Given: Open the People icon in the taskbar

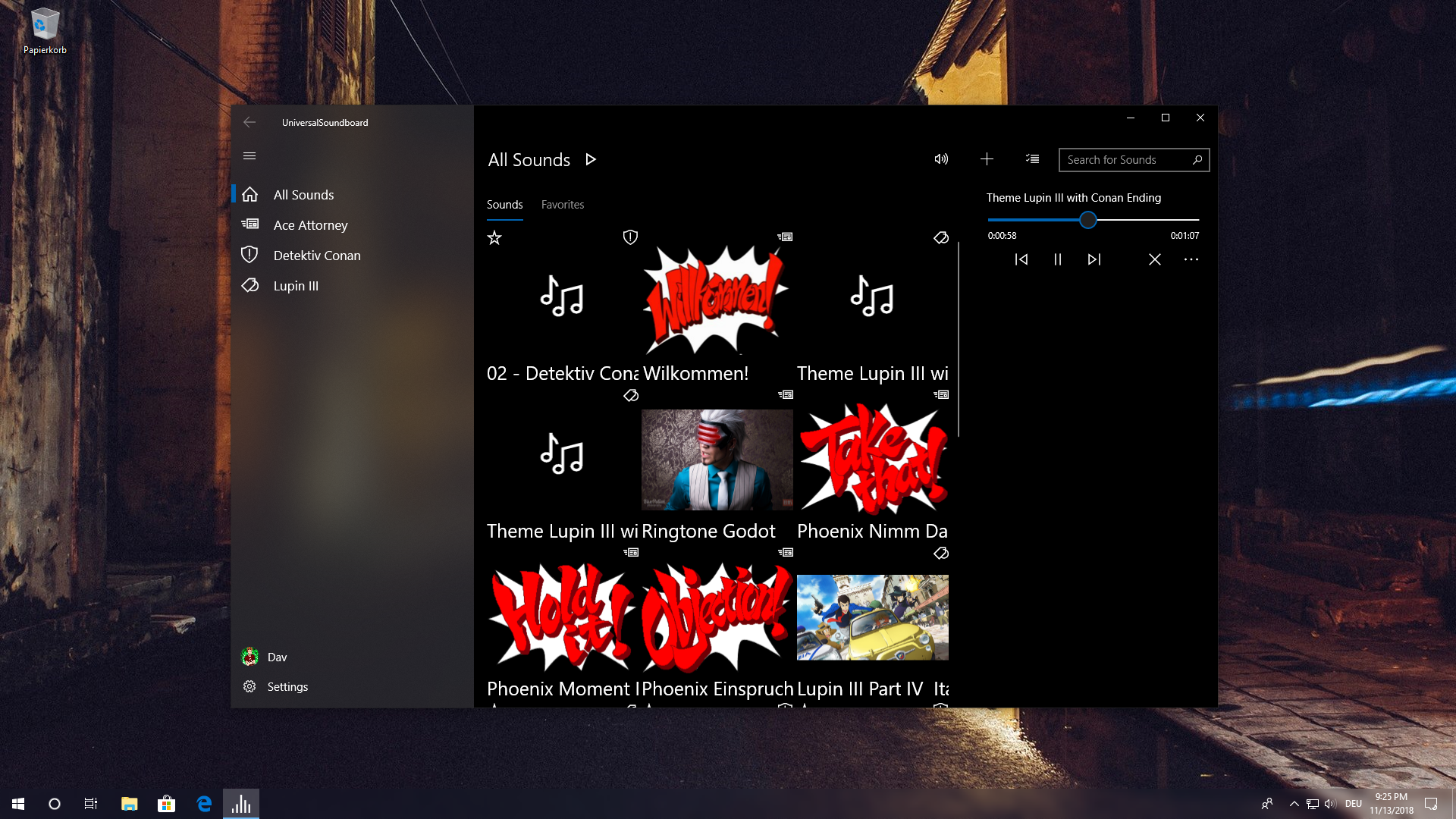Looking at the screenshot, I should point(1266,804).
